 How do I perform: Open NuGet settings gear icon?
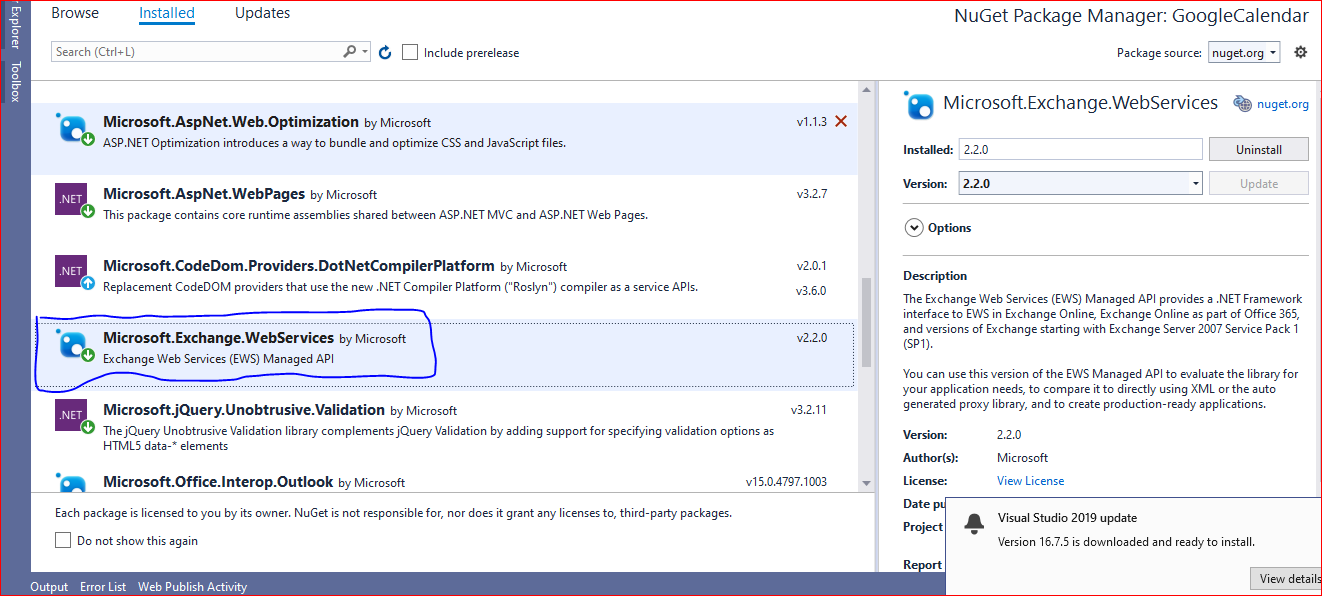click(1300, 52)
